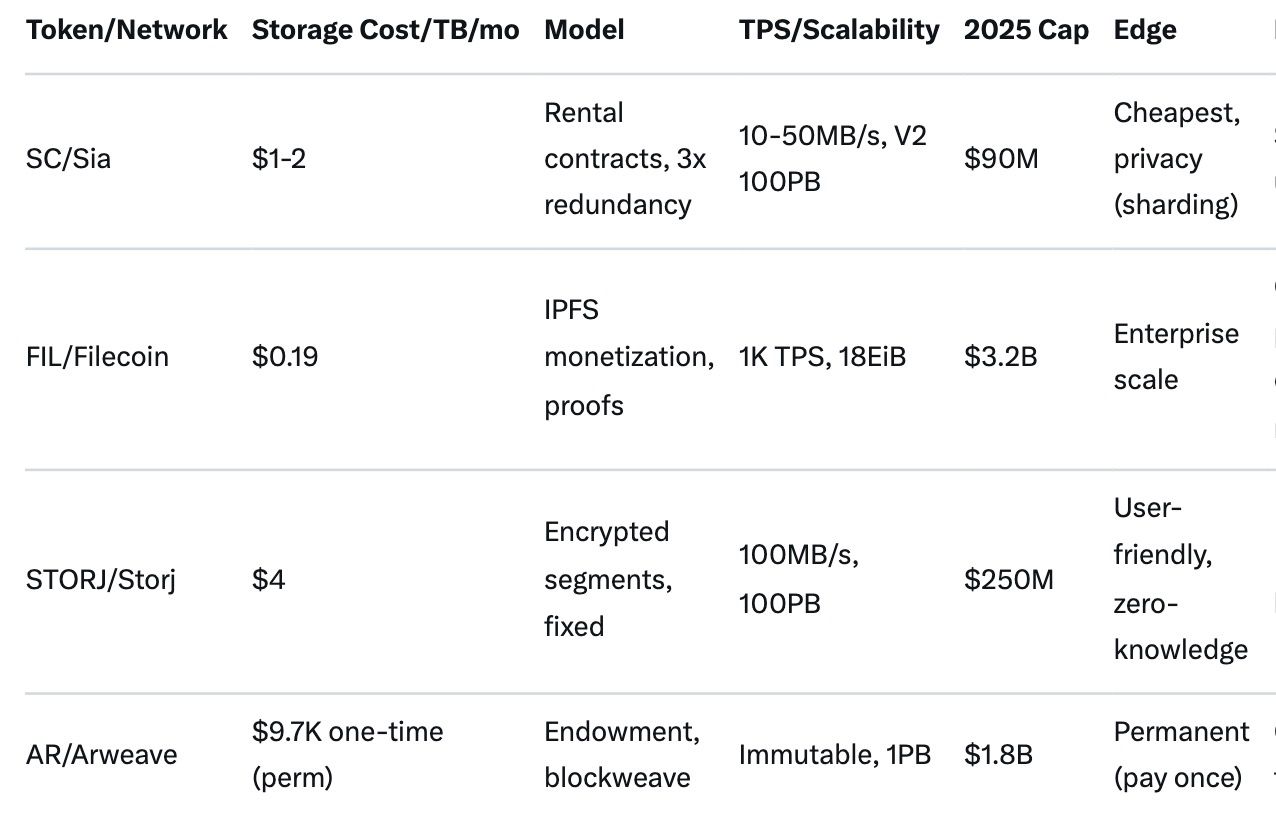This screenshot has width=1276, height=814.
Task: Click the $4 storage cost cell
Action: [268, 579]
